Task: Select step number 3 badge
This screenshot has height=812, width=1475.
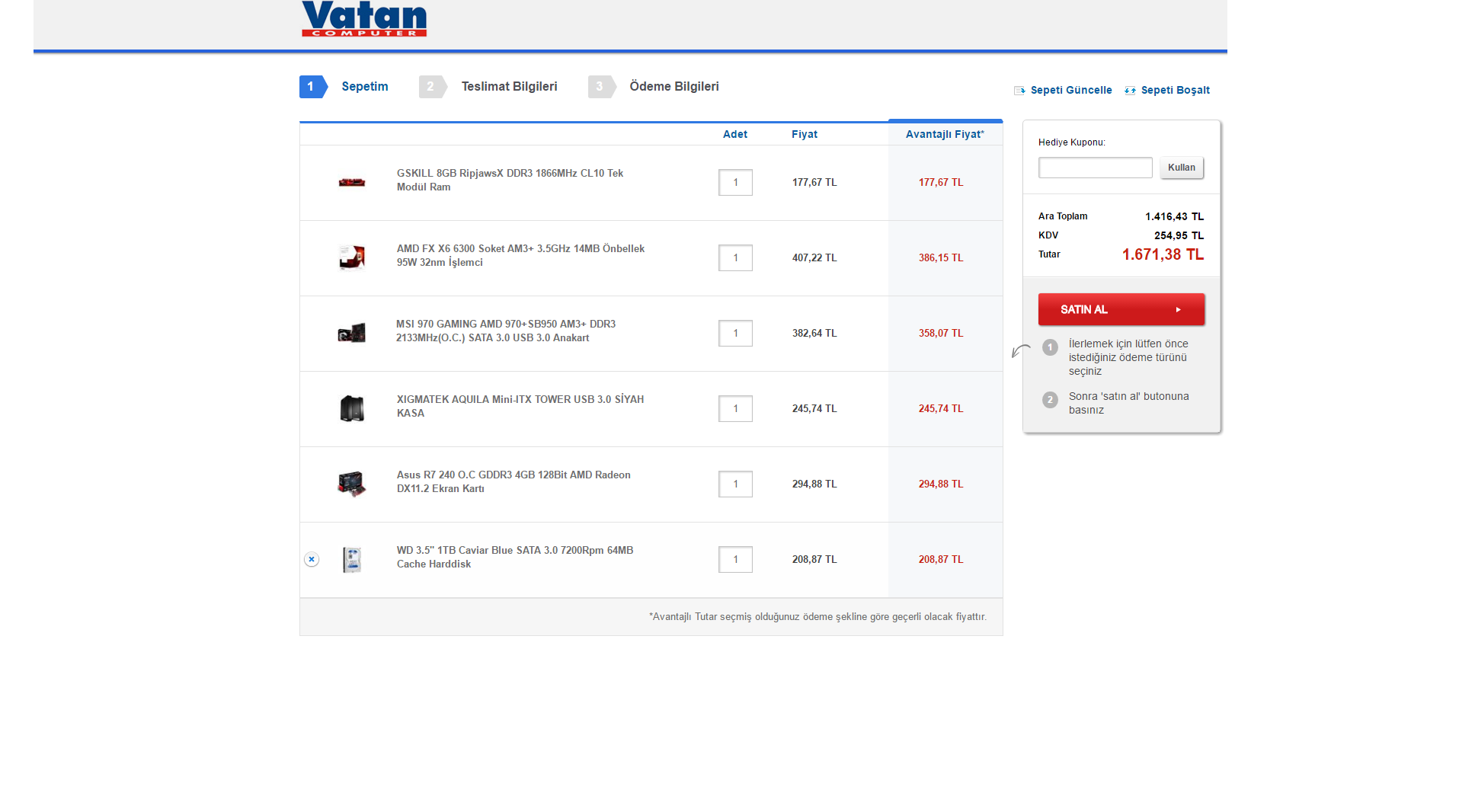Action: tap(602, 87)
